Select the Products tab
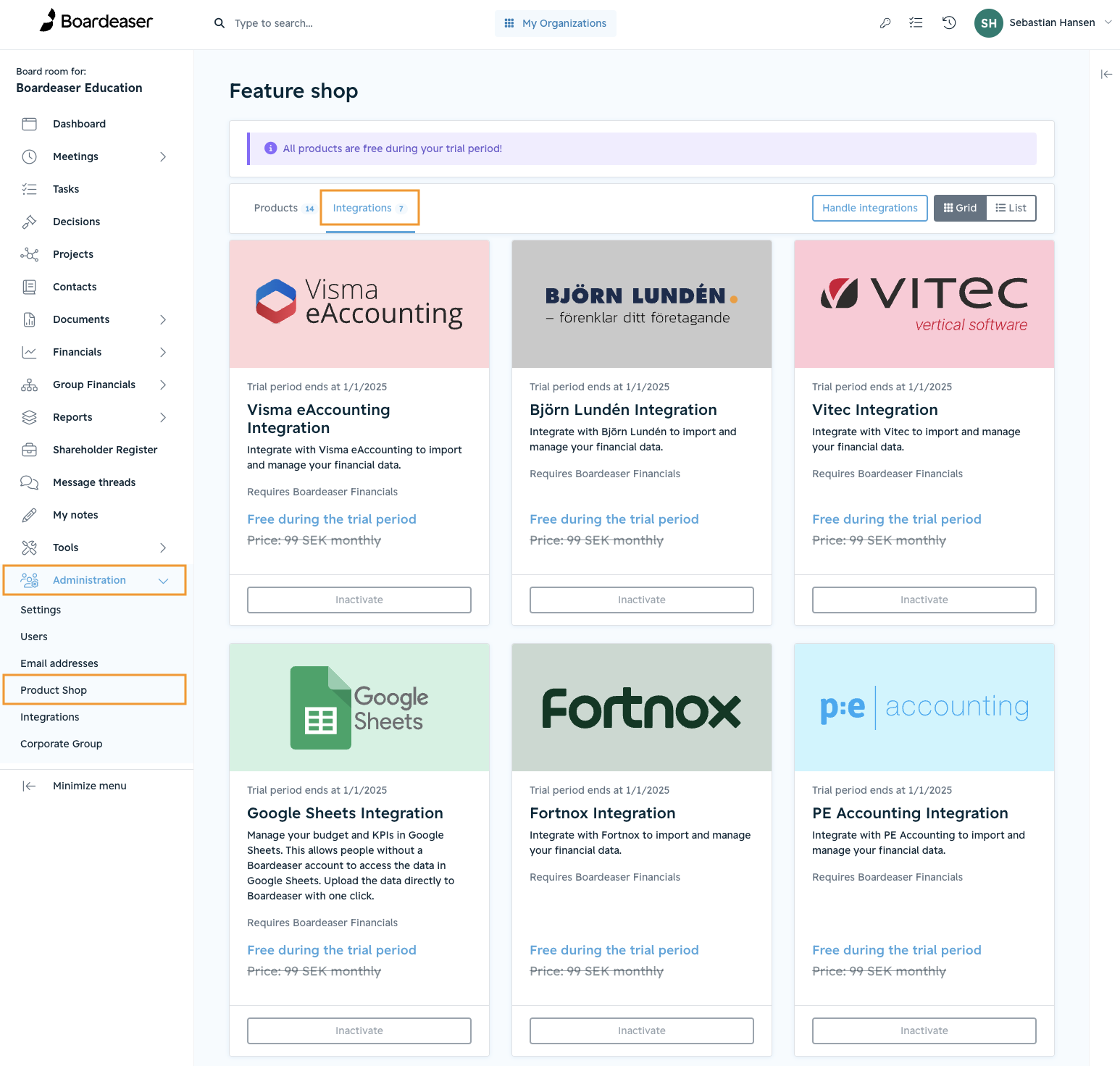This screenshot has width=1120, height=1066. click(284, 208)
